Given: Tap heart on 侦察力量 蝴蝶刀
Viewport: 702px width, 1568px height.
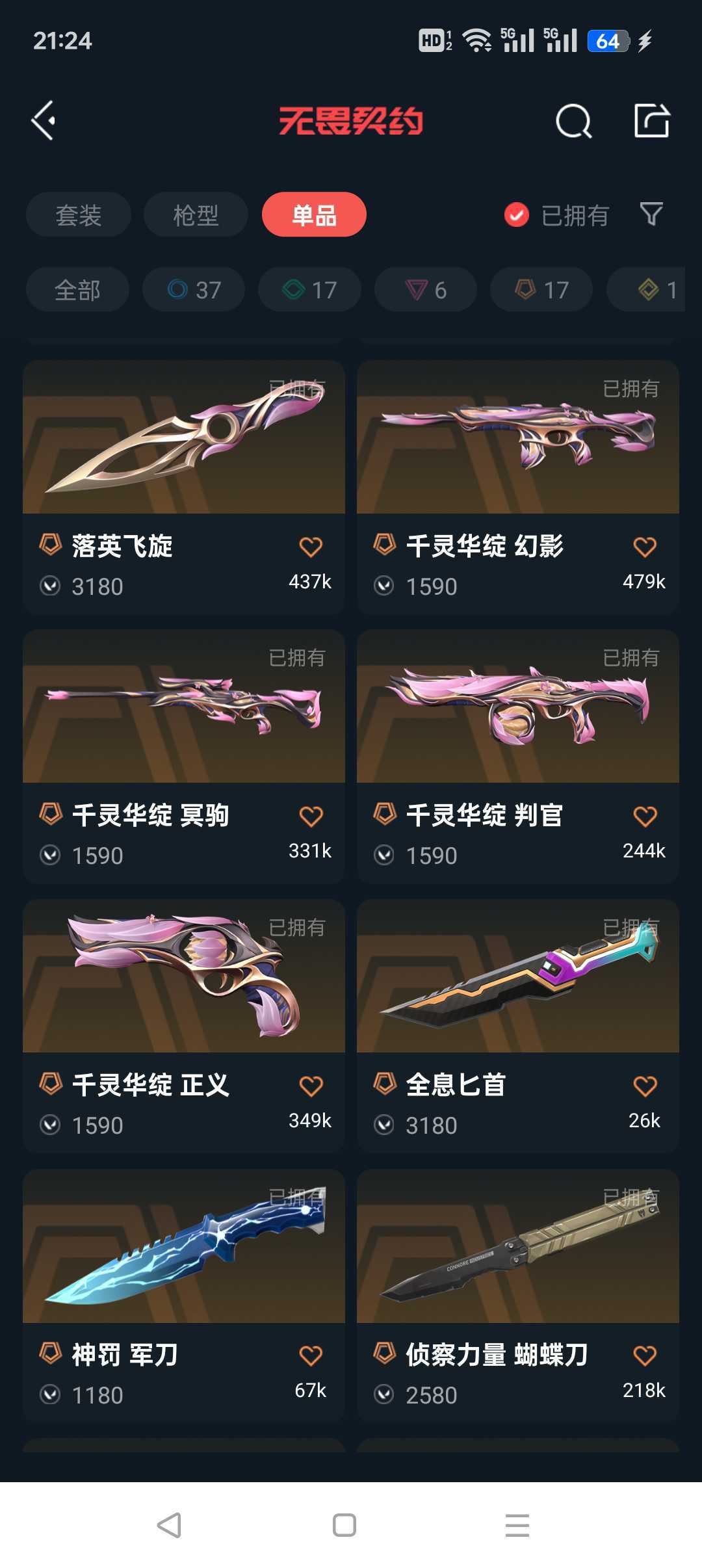Looking at the screenshot, I should tap(645, 1355).
